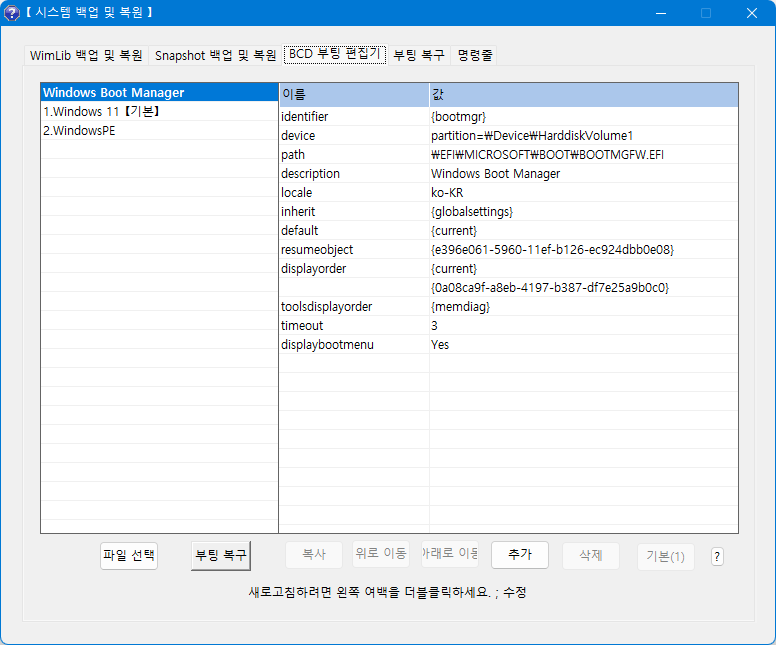The width and height of the screenshot is (776, 645).
Task: Click the 복사 button
Action: (314, 554)
